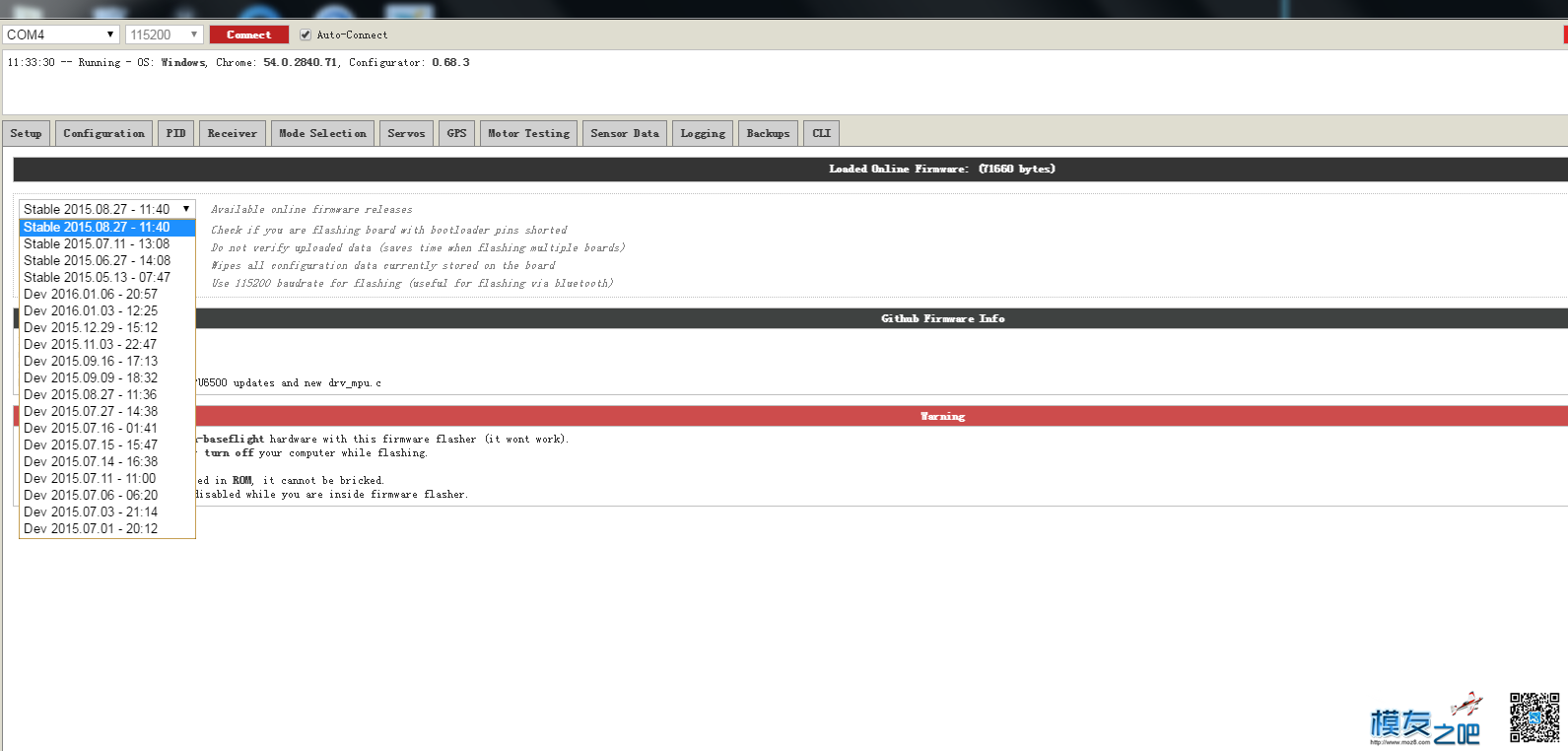Click 'Available online firmware releases' label
Screen dimensions: 1568x751
[311, 210]
